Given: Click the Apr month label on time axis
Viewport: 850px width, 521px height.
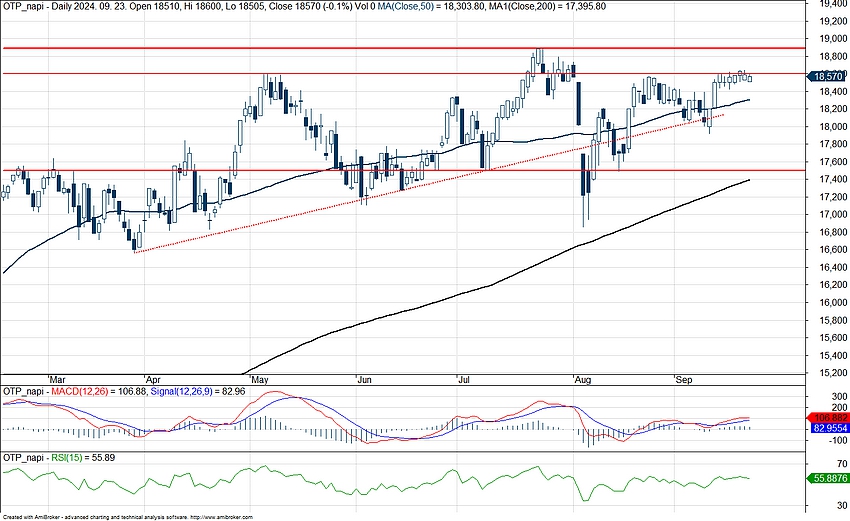Looking at the screenshot, I should (154, 380).
